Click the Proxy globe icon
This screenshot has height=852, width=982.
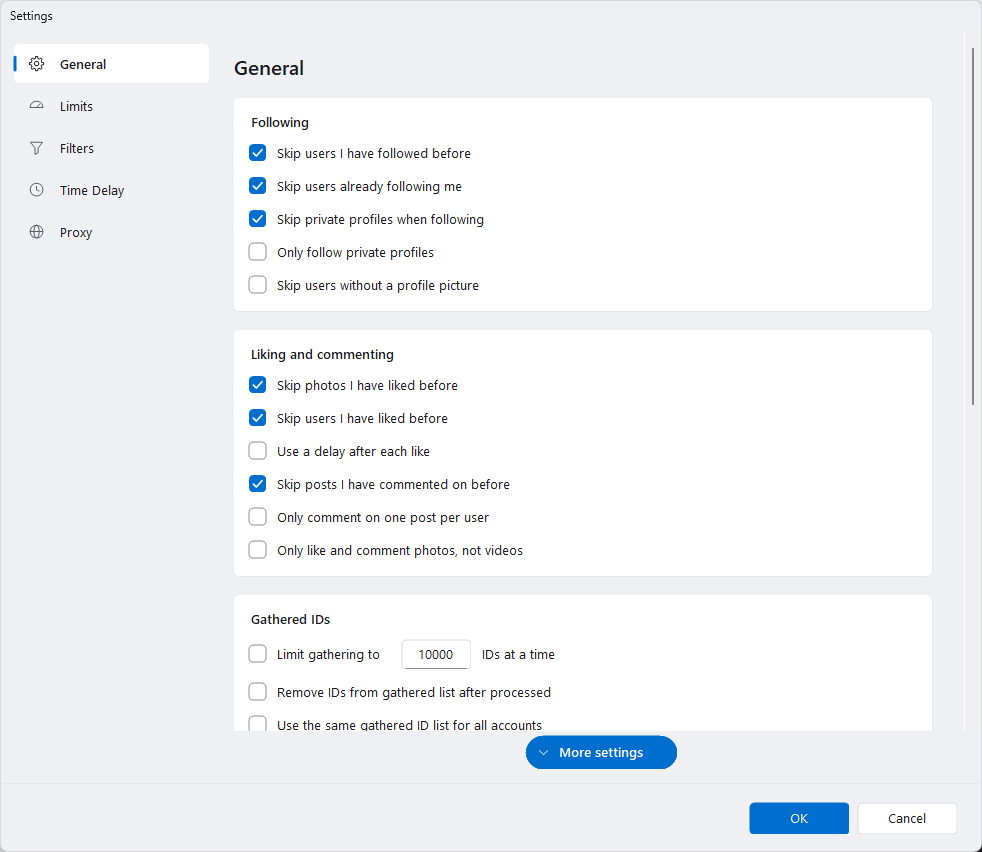pyautogui.click(x=36, y=232)
